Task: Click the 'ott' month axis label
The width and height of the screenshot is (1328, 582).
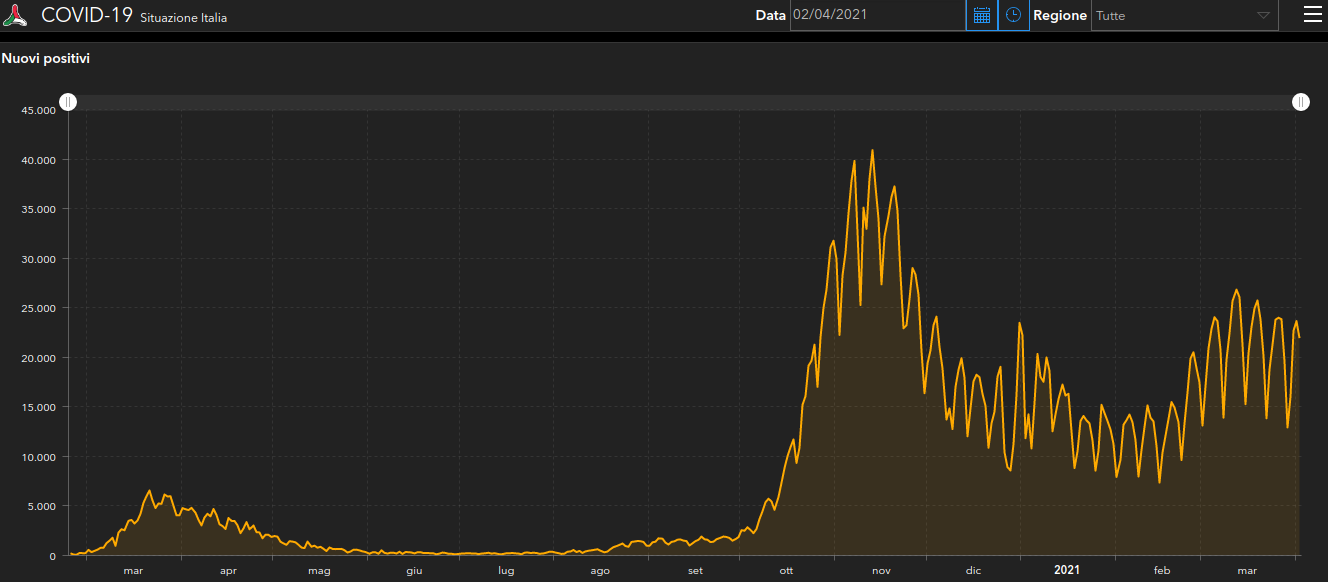Action: [787, 571]
